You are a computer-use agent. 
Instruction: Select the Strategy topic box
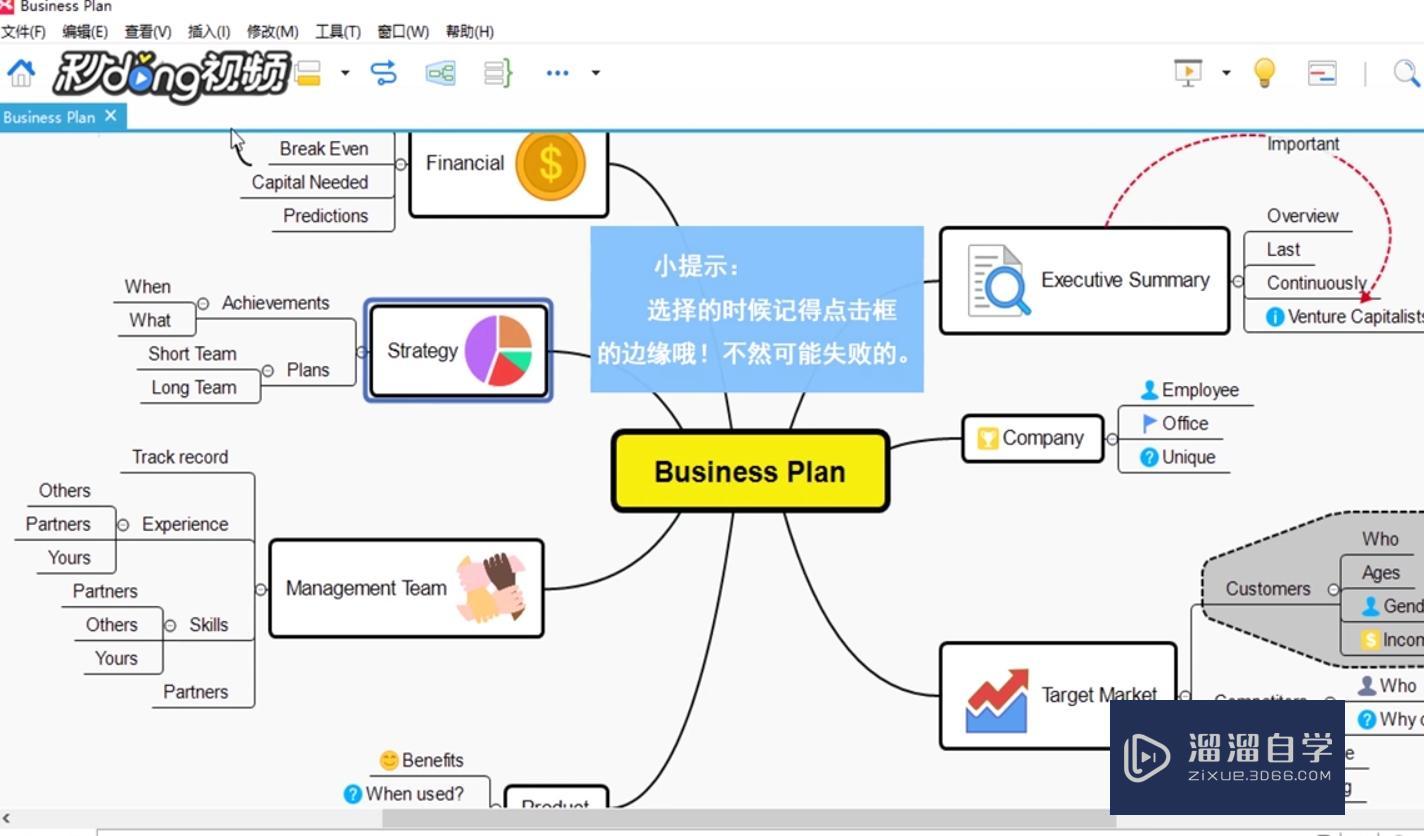click(459, 351)
